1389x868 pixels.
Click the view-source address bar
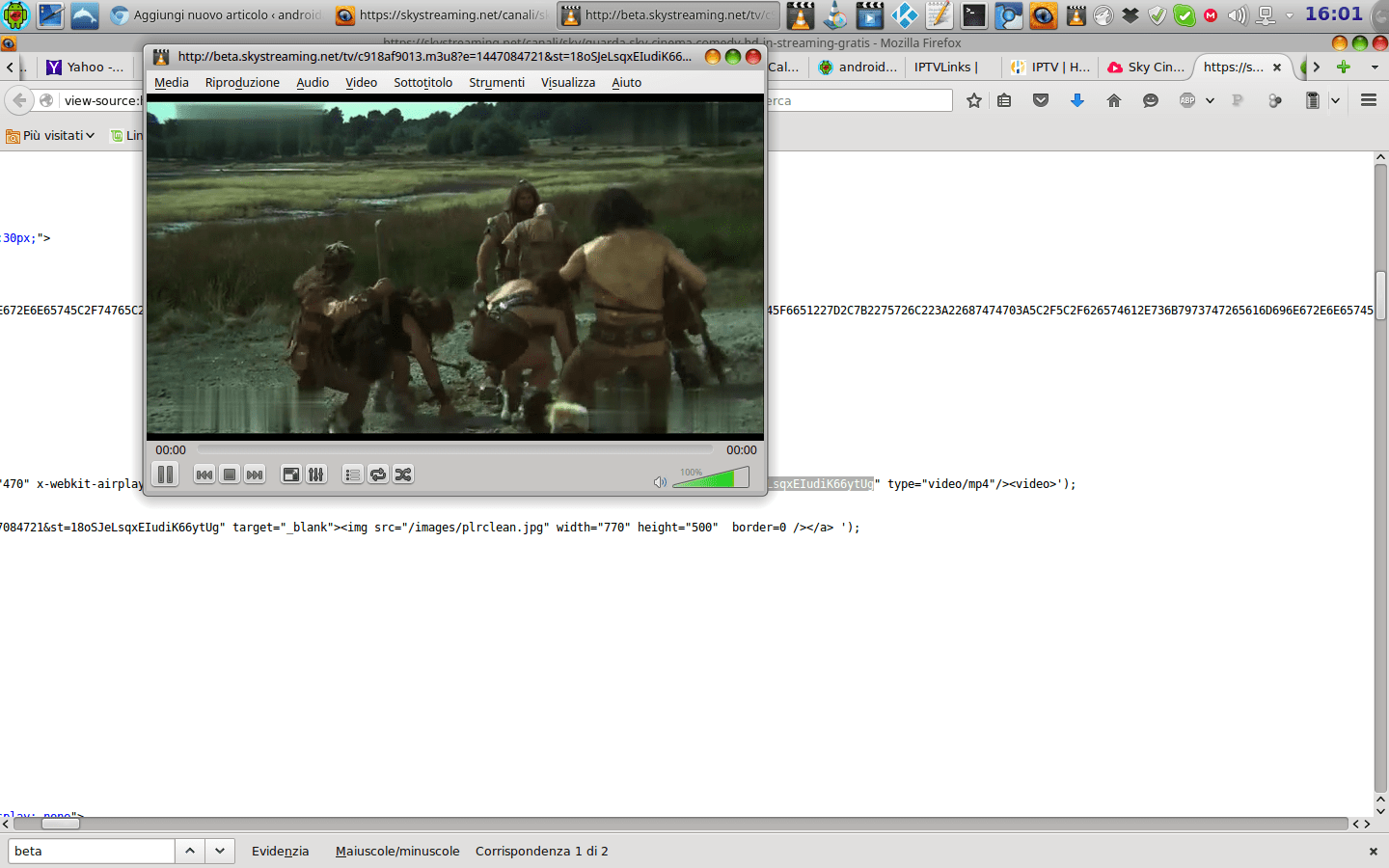coord(101,100)
